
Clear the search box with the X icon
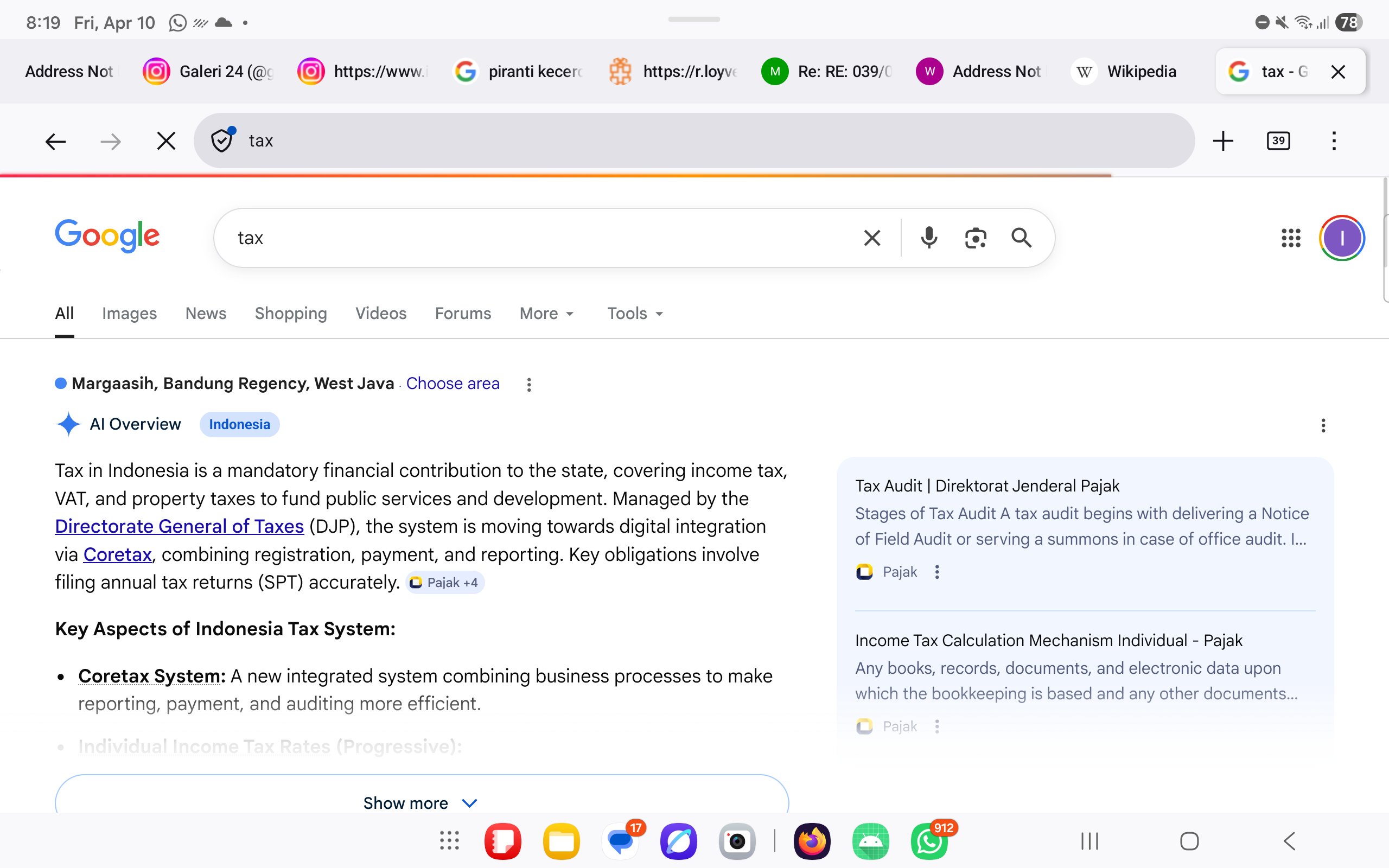point(872,237)
